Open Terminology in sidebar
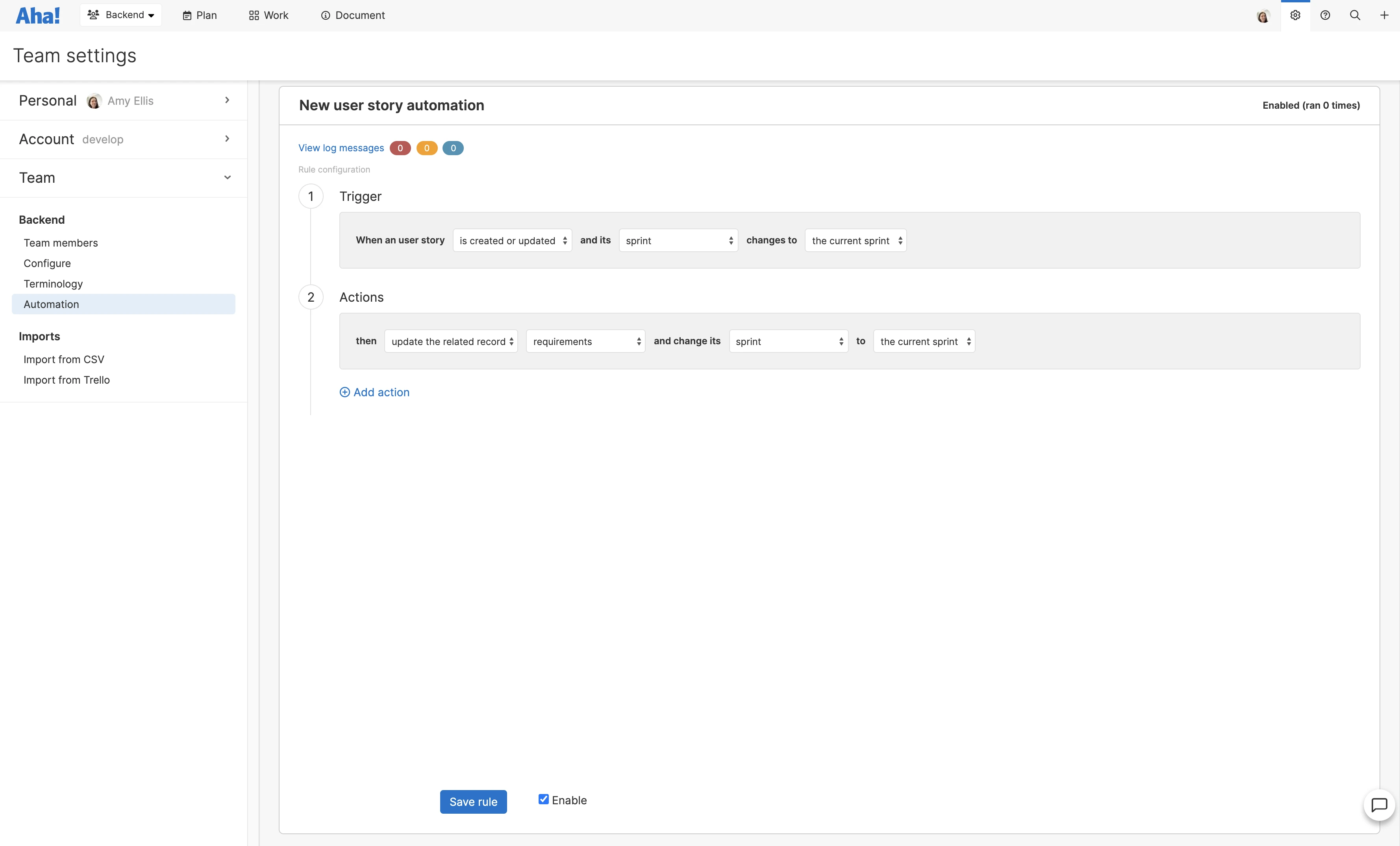 coord(53,284)
